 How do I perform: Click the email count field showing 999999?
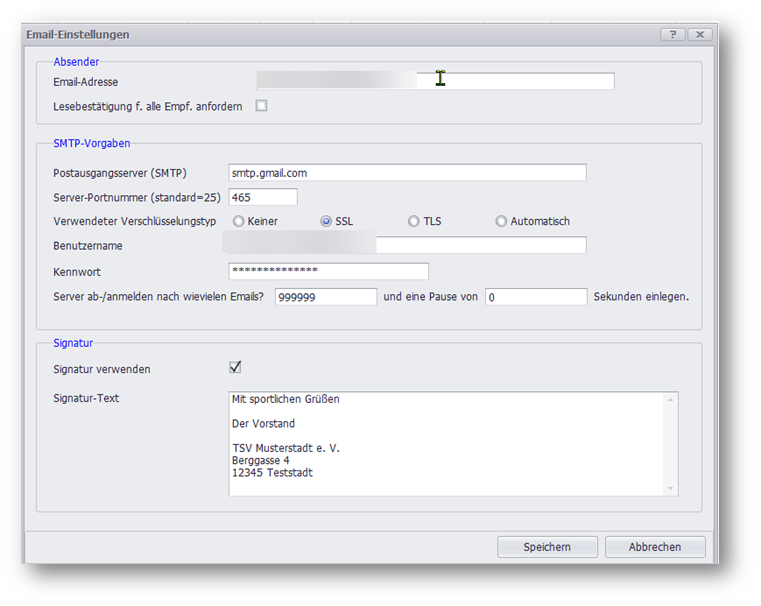pyautogui.click(x=326, y=297)
